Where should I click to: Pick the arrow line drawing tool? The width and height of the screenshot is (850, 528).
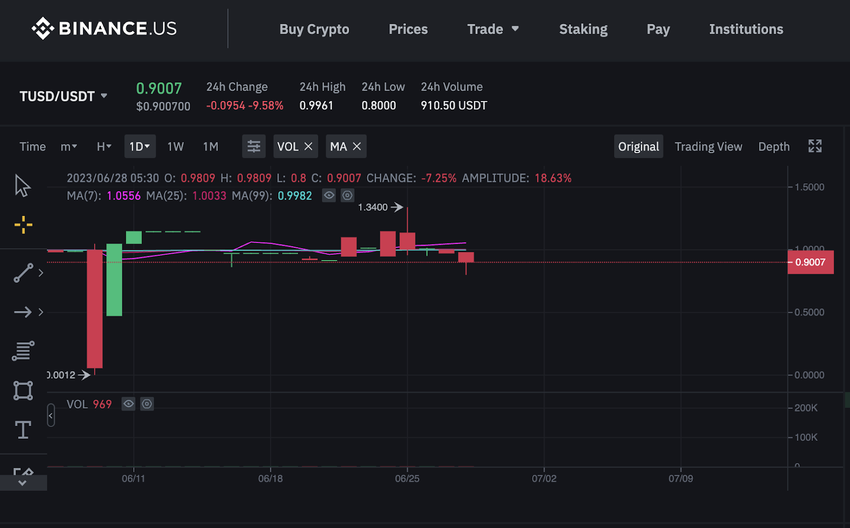pyautogui.click(x=23, y=312)
